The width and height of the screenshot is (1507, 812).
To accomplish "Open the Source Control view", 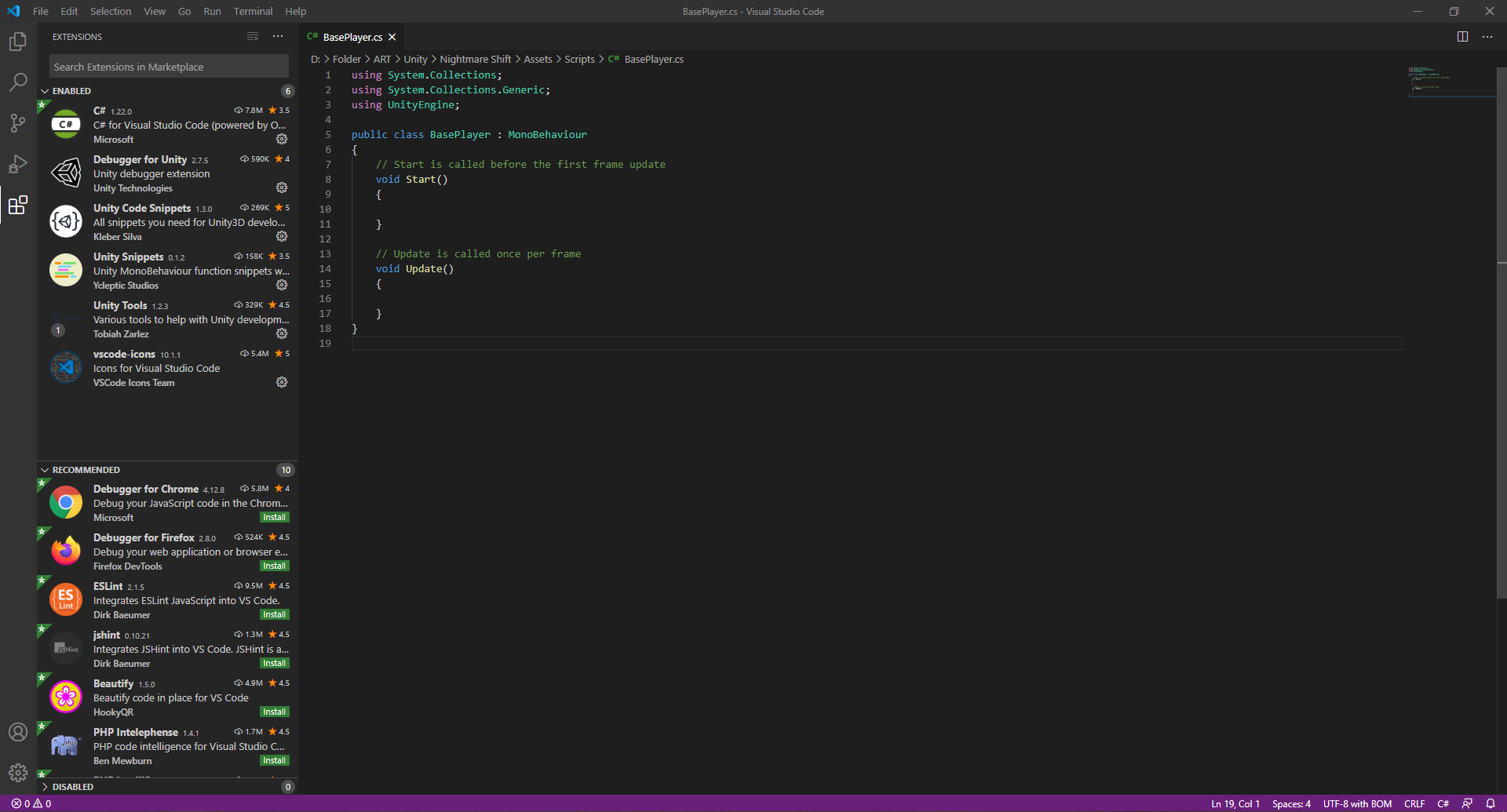I will [17, 122].
